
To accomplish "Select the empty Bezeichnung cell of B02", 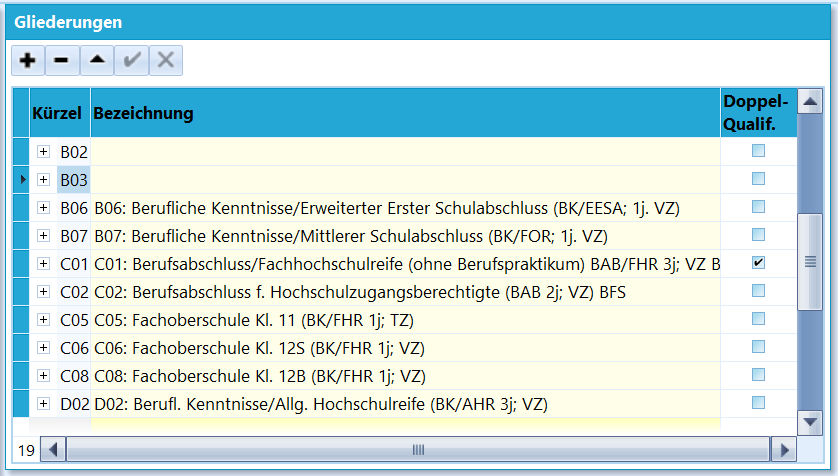I will tap(406, 152).
